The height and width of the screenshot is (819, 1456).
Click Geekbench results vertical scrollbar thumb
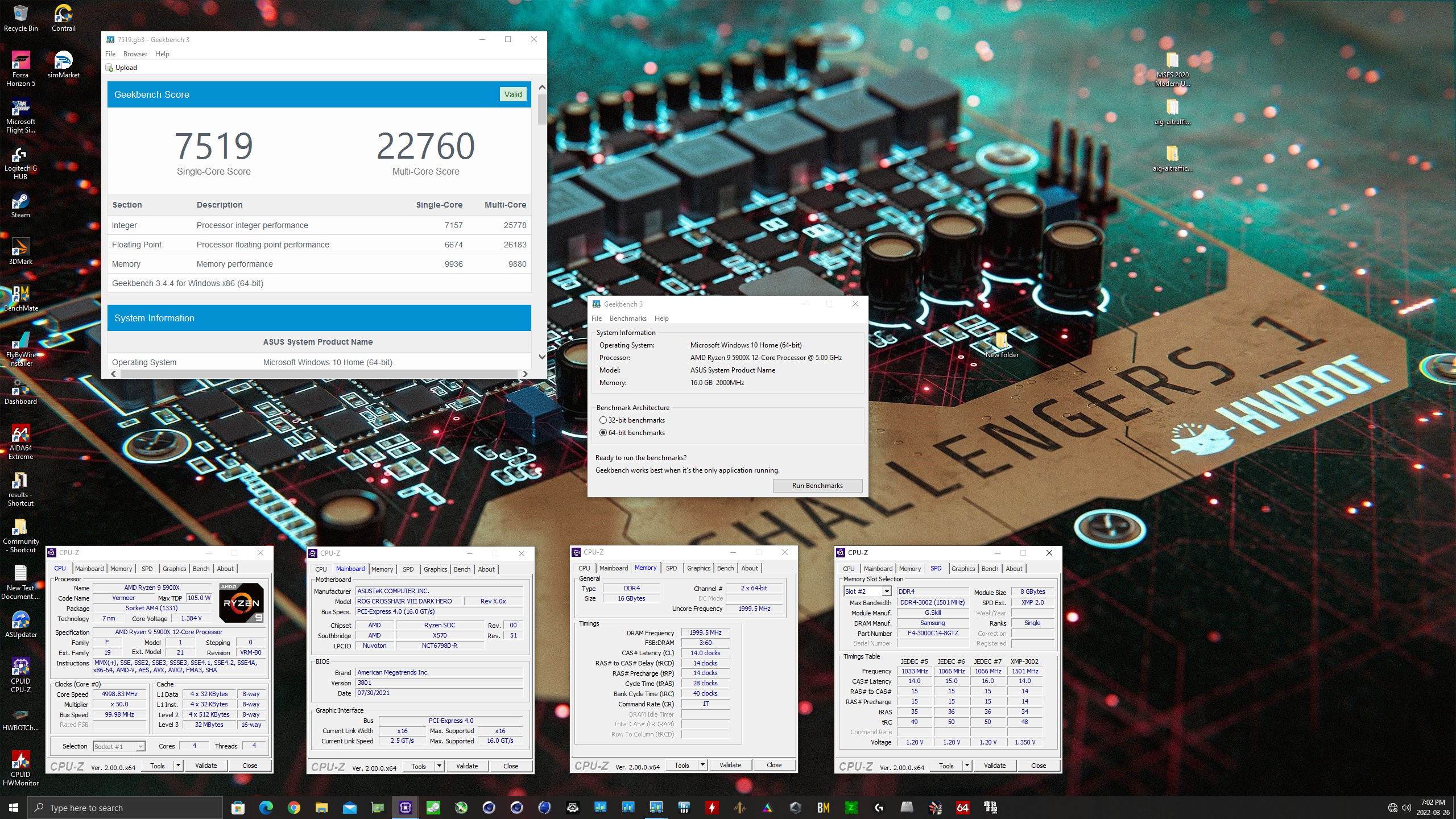point(542,109)
